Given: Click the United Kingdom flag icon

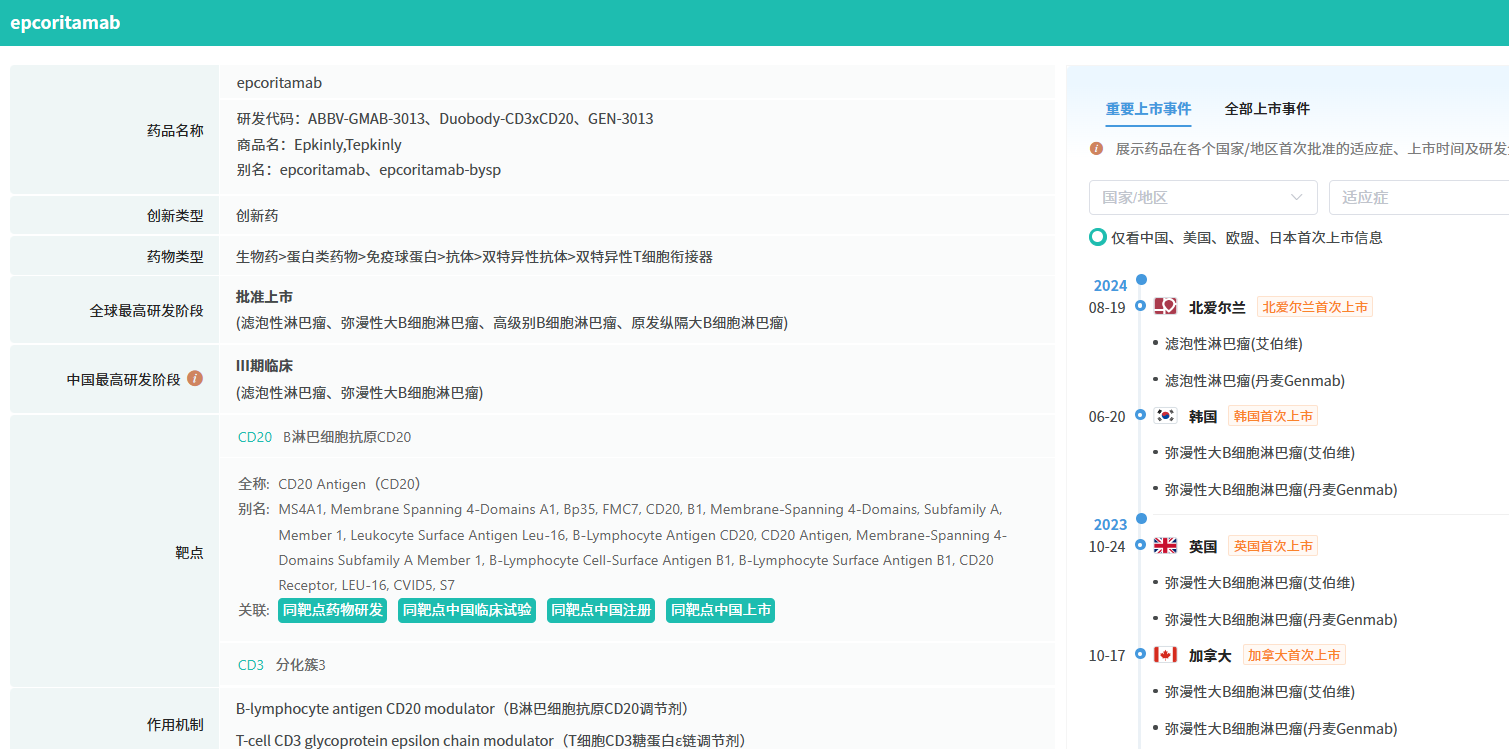Looking at the screenshot, I should [x=1165, y=546].
